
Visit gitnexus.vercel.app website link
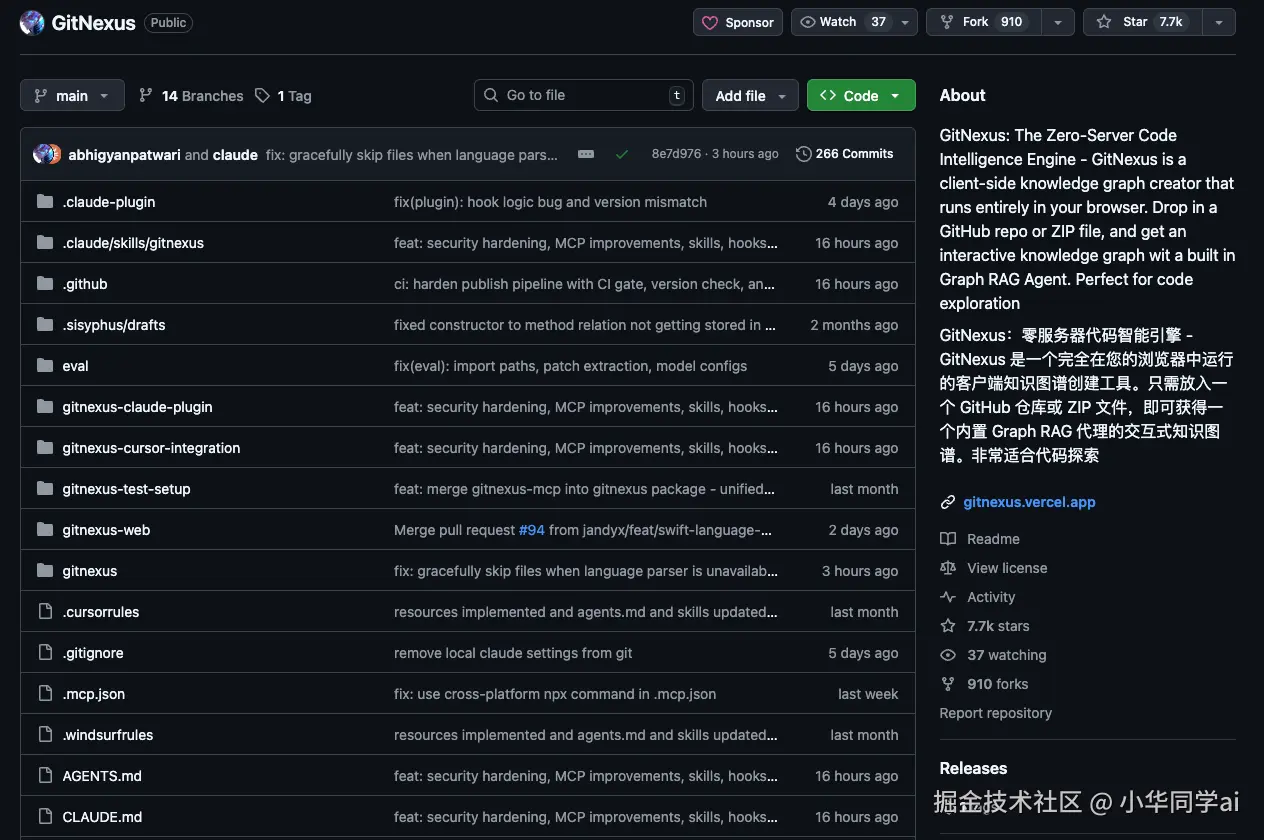pyautogui.click(x=1029, y=502)
